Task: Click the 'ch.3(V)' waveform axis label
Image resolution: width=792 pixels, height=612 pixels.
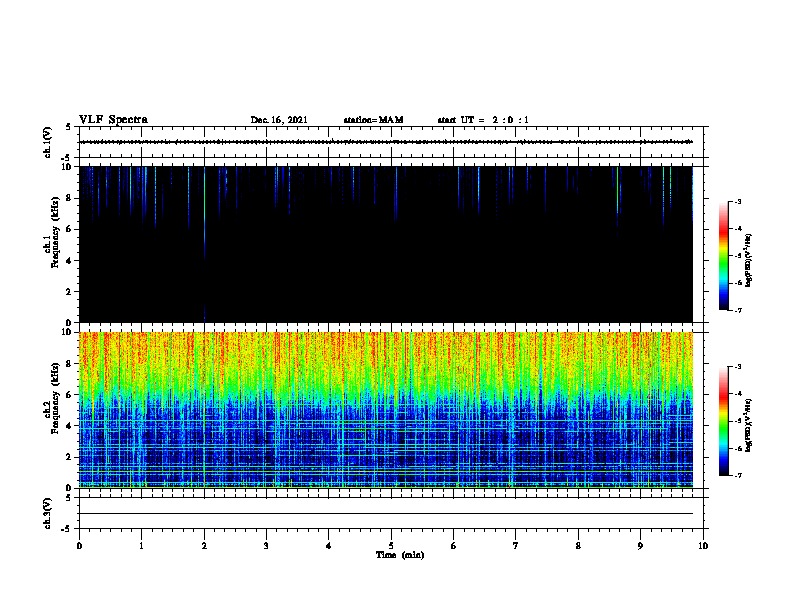Action: point(48,513)
